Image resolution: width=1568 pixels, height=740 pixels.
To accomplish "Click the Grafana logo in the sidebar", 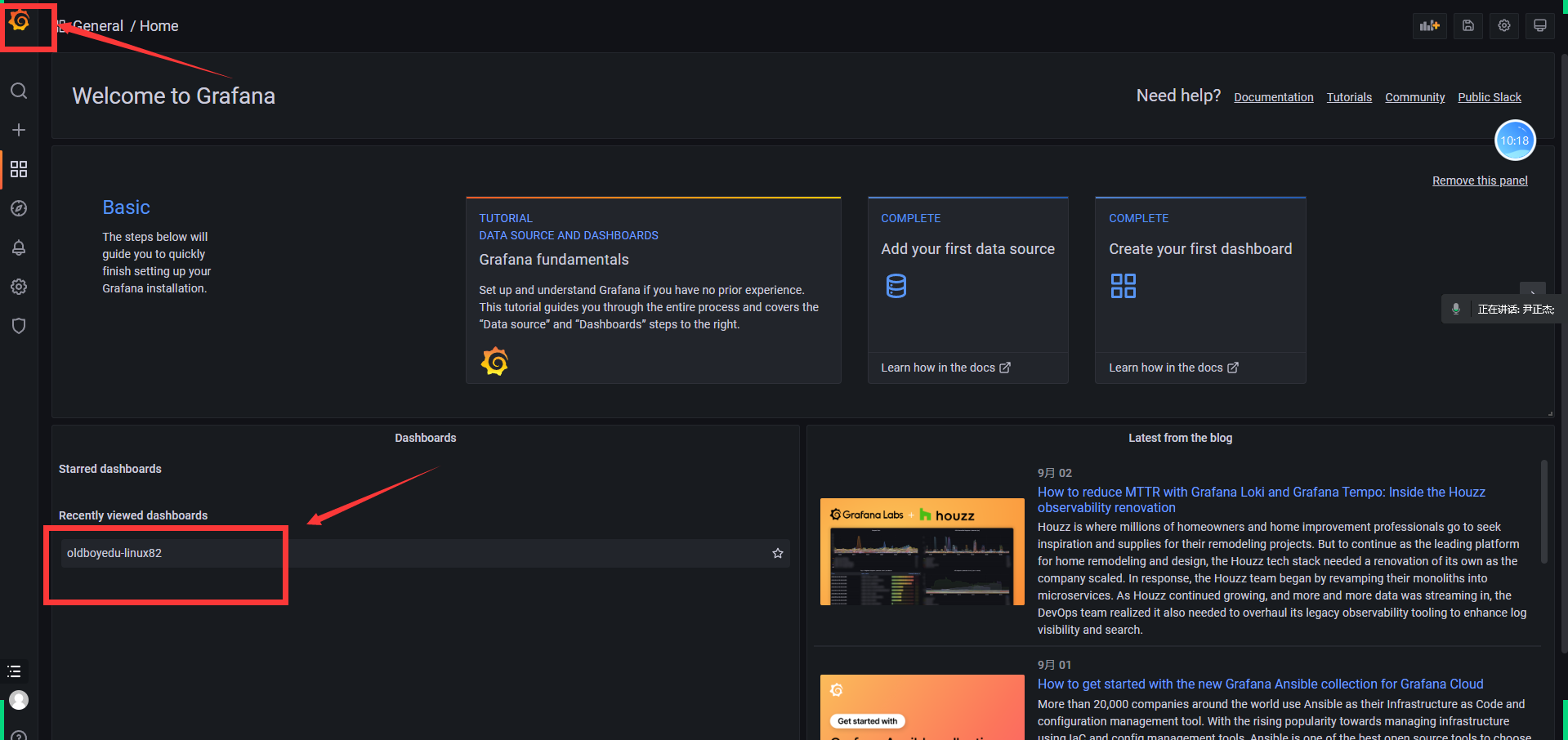I will (20, 21).
